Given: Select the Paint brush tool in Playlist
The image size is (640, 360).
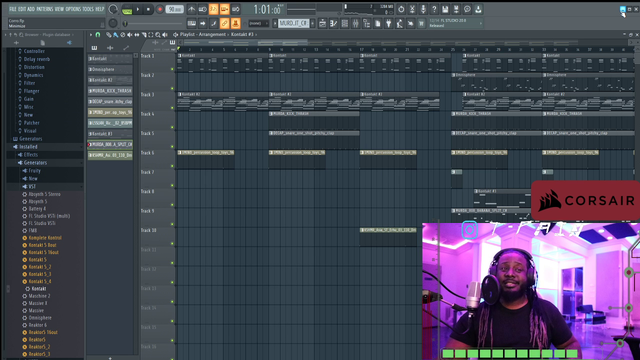Looking at the screenshot, I should pos(116,35).
